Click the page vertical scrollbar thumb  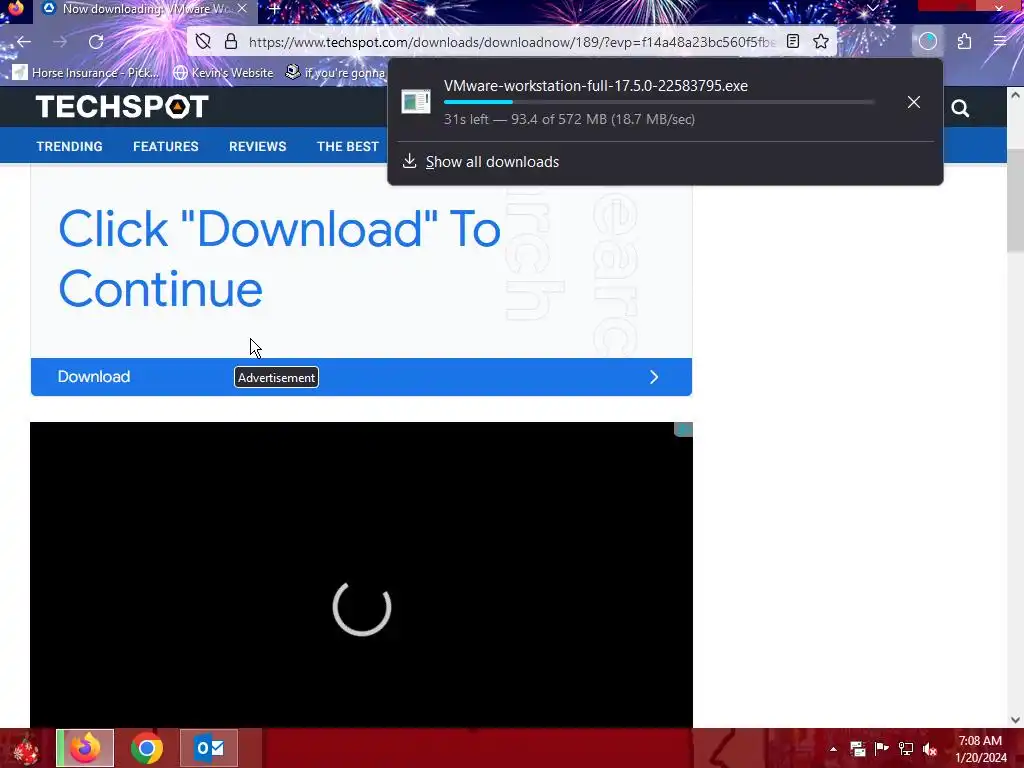click(1015, 200)
